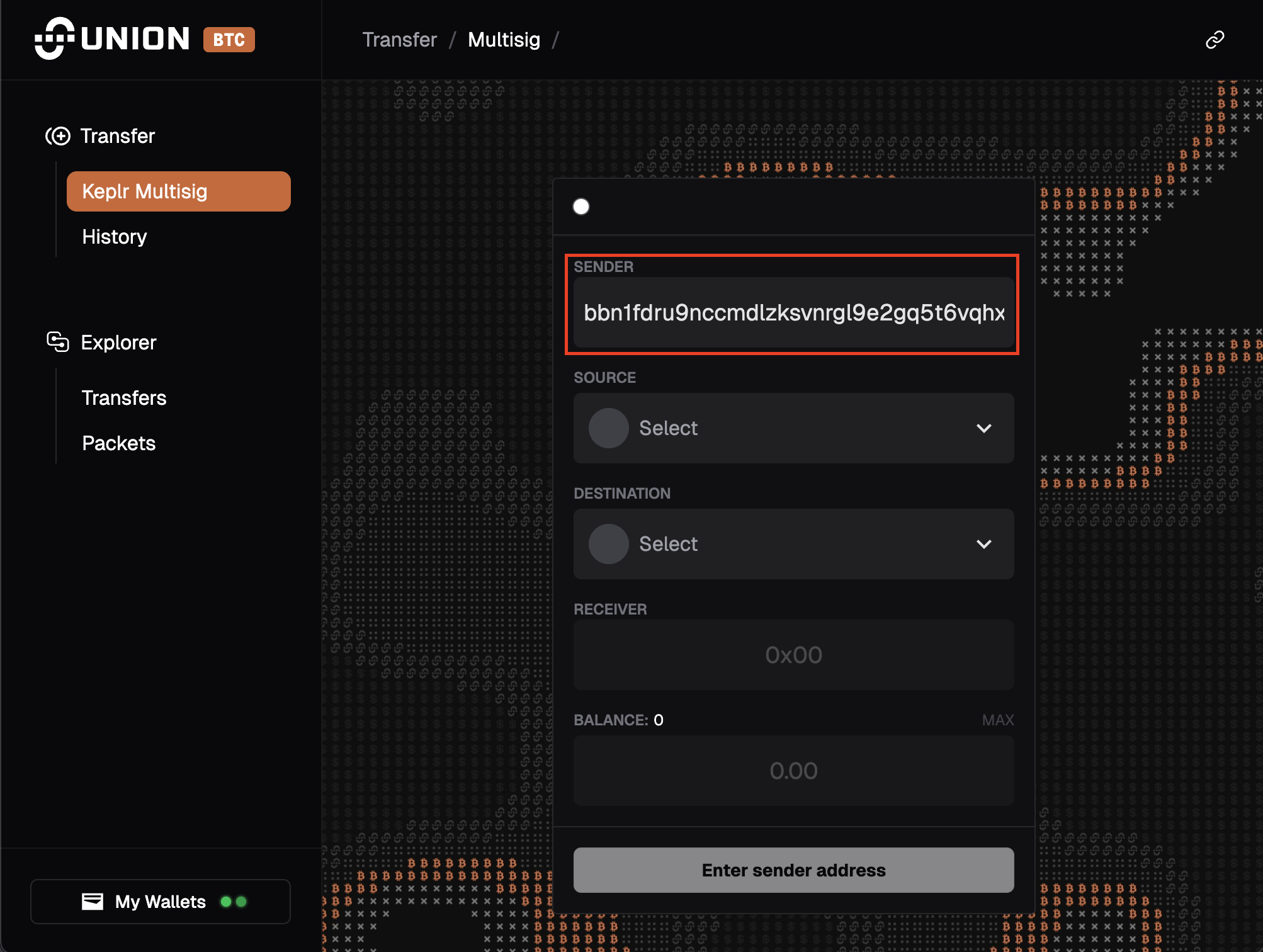Image resolution: width=1263 pixels, height=952 pixels.
Task: Expand the Destination selector via its chevron
Action: (x=984, y=544)
